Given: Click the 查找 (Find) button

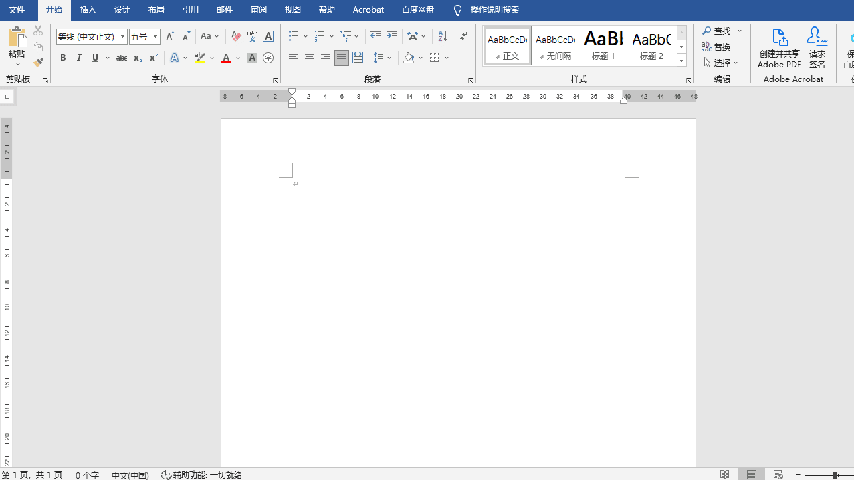Looking at the screenshot, I should click(716, 32).
